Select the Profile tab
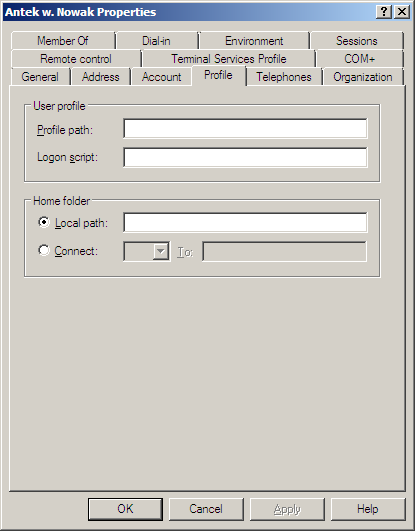 click(219, 75)
